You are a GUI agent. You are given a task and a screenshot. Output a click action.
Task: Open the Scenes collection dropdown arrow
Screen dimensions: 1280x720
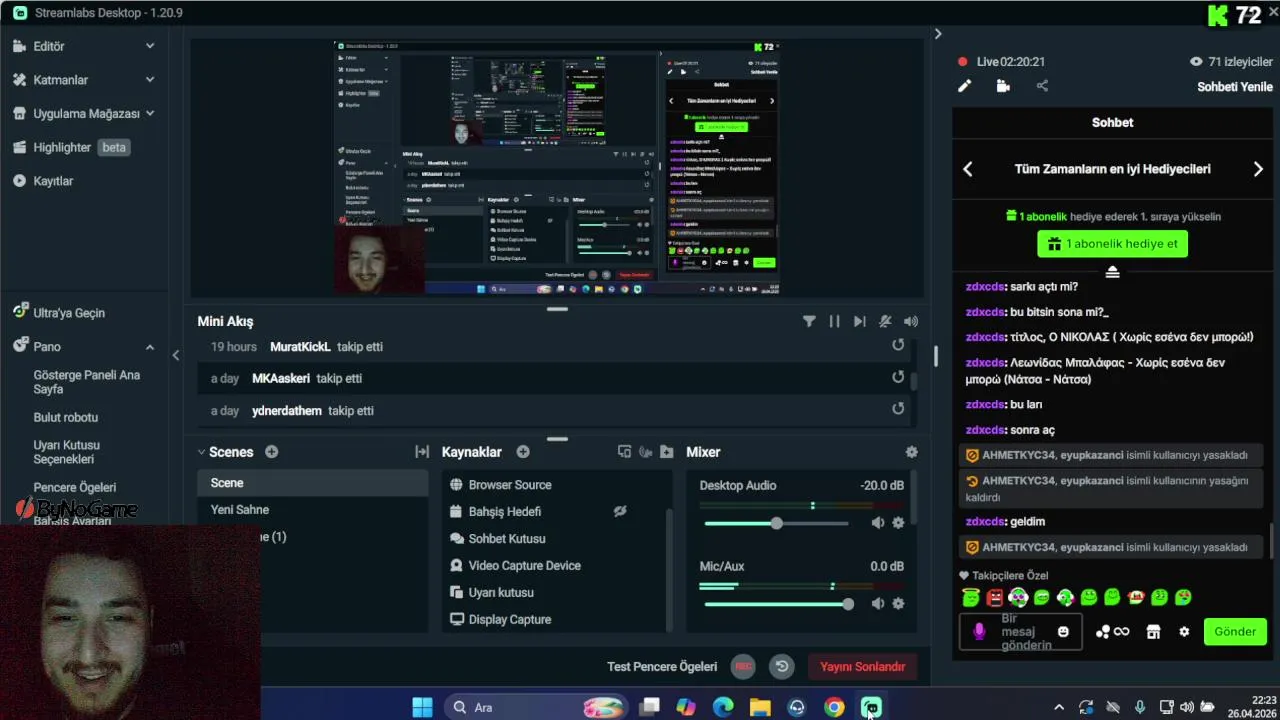tap(201, 452)
